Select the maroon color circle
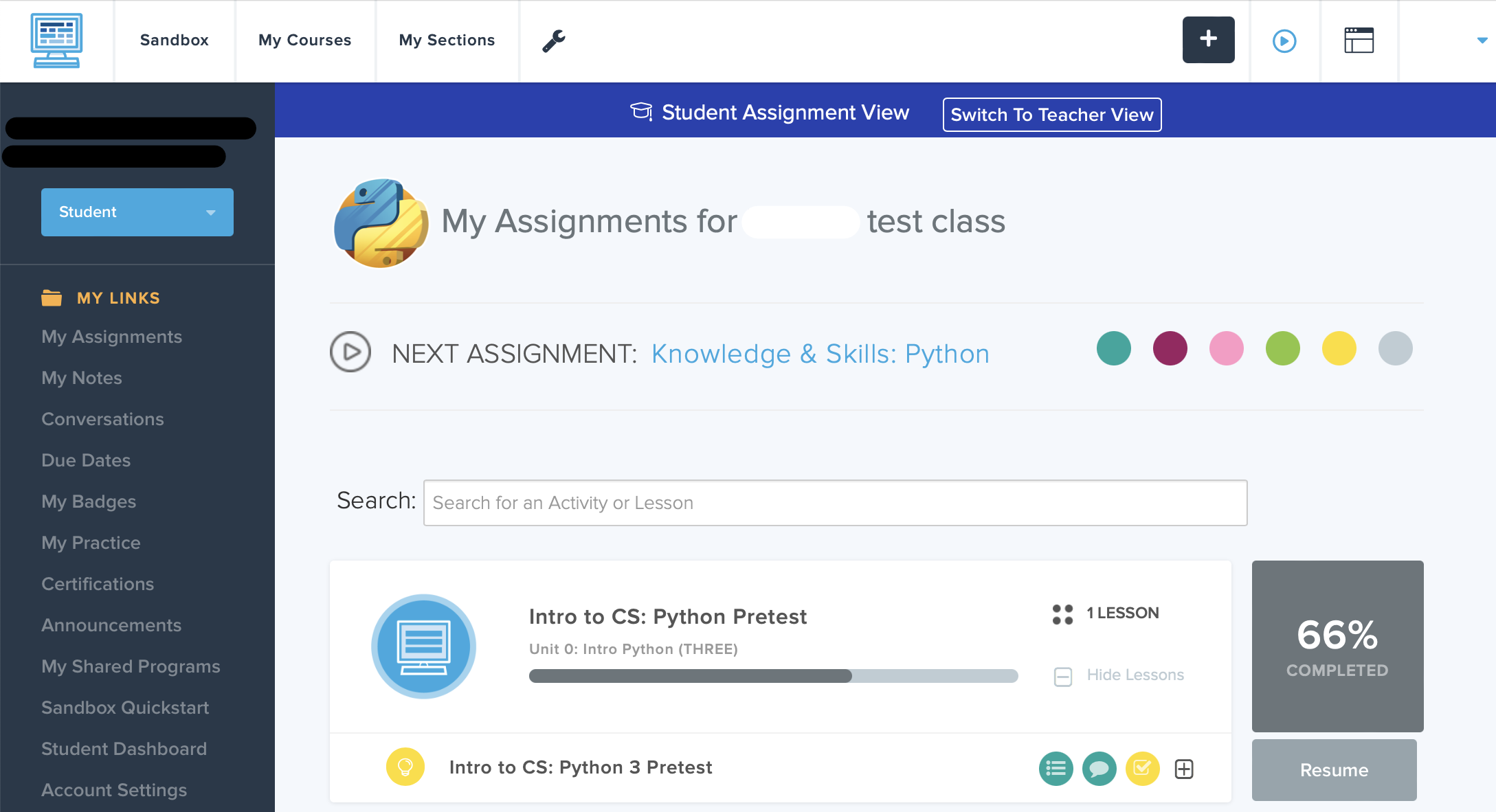The width and height of the screenshot is (1496, 812). [1170, 348]
